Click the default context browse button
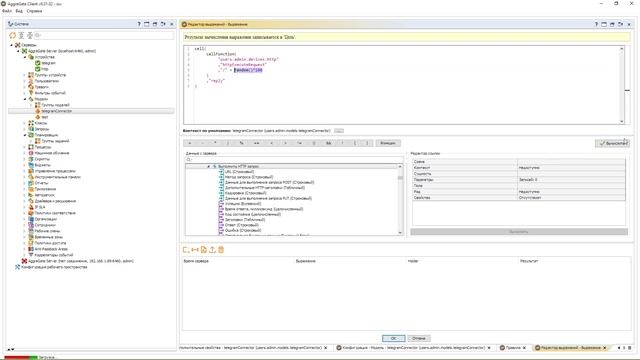Image resolution: width=640 pixels, height=360 pixels. 339,131
